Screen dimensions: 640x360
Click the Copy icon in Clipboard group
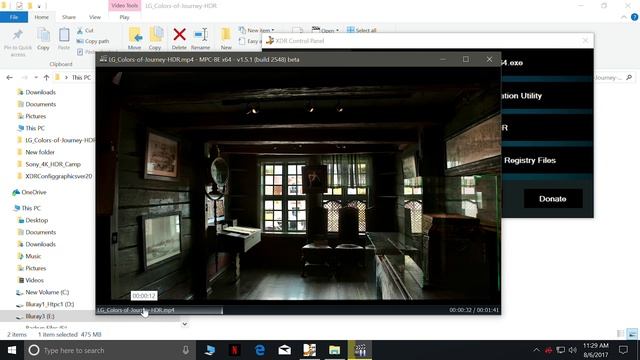pos(43,36)
